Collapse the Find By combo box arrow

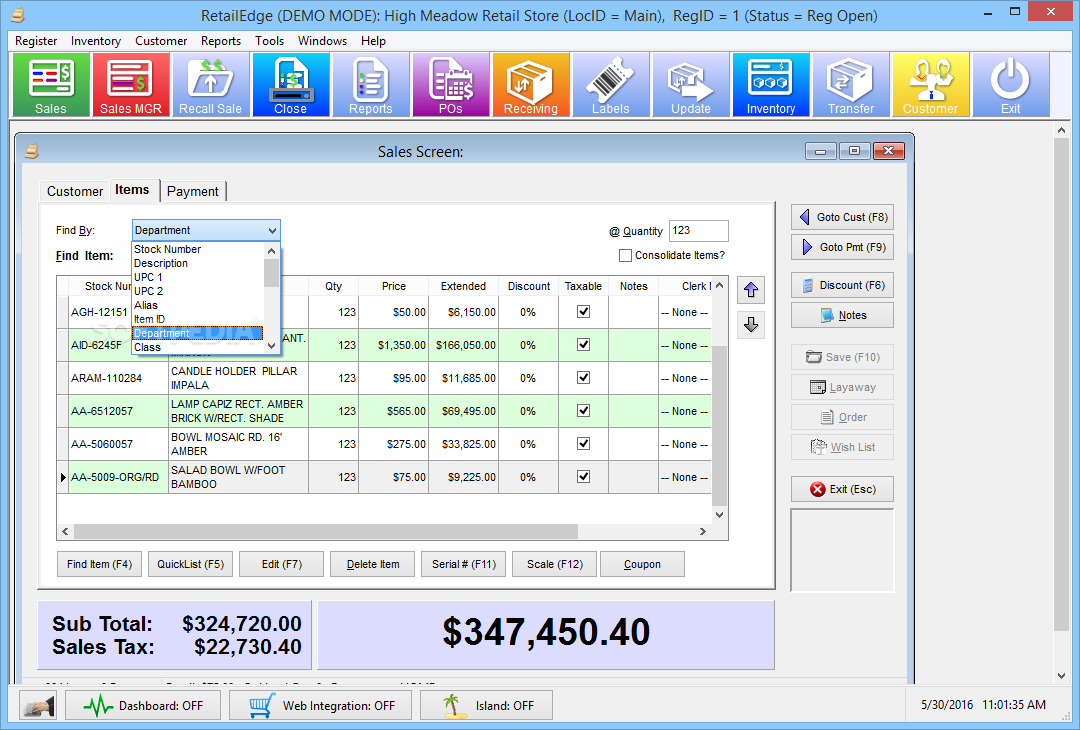(x=272, y=230)
